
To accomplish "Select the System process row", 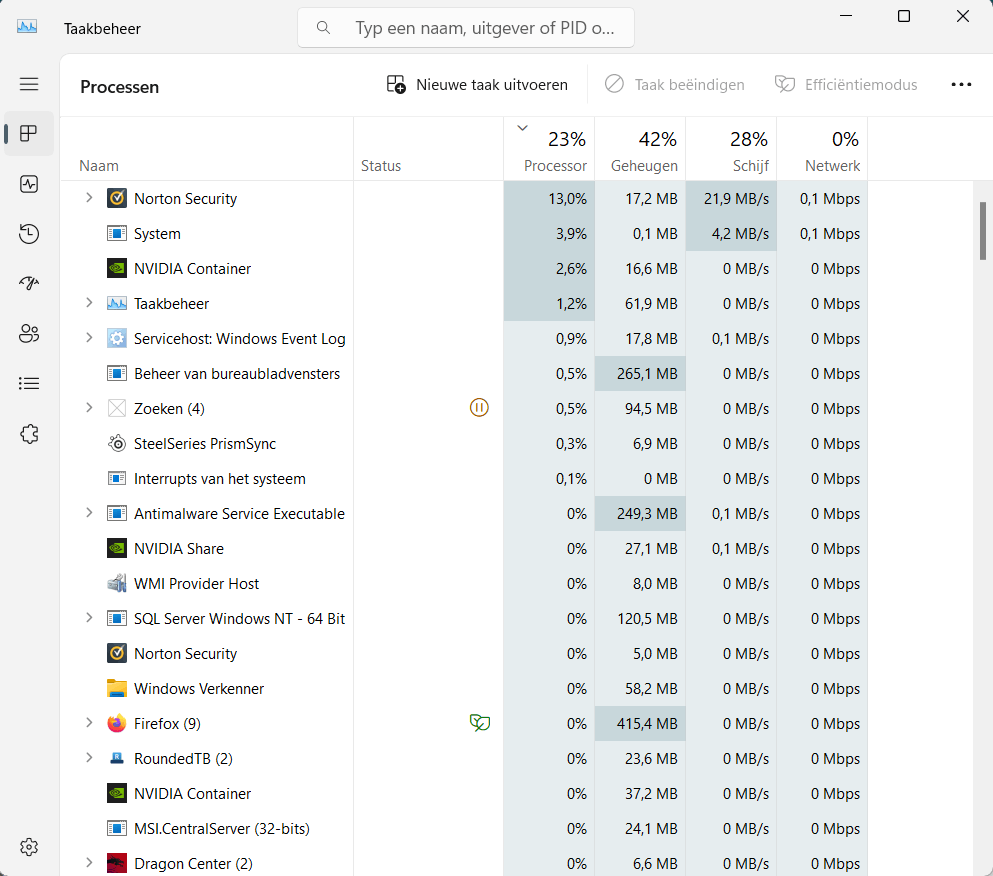I will [464, 234].
